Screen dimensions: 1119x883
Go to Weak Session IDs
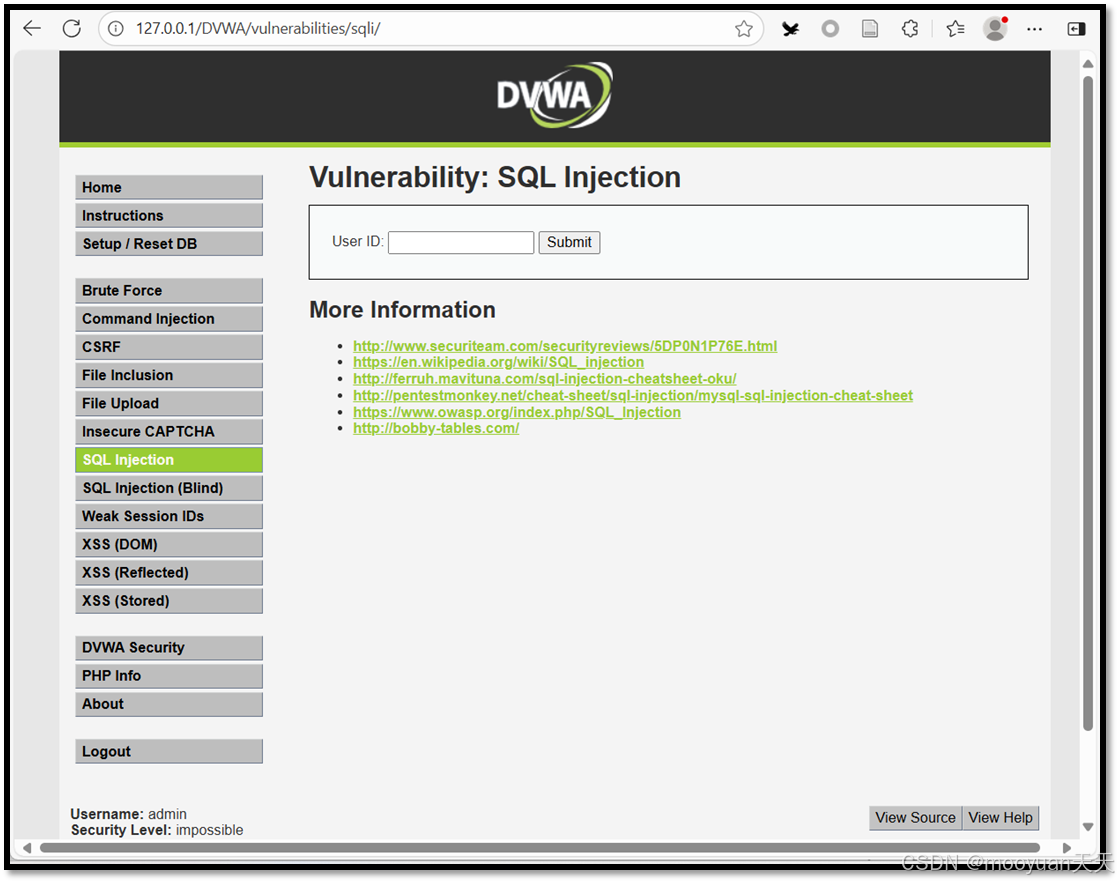click(x=169, y=516)
